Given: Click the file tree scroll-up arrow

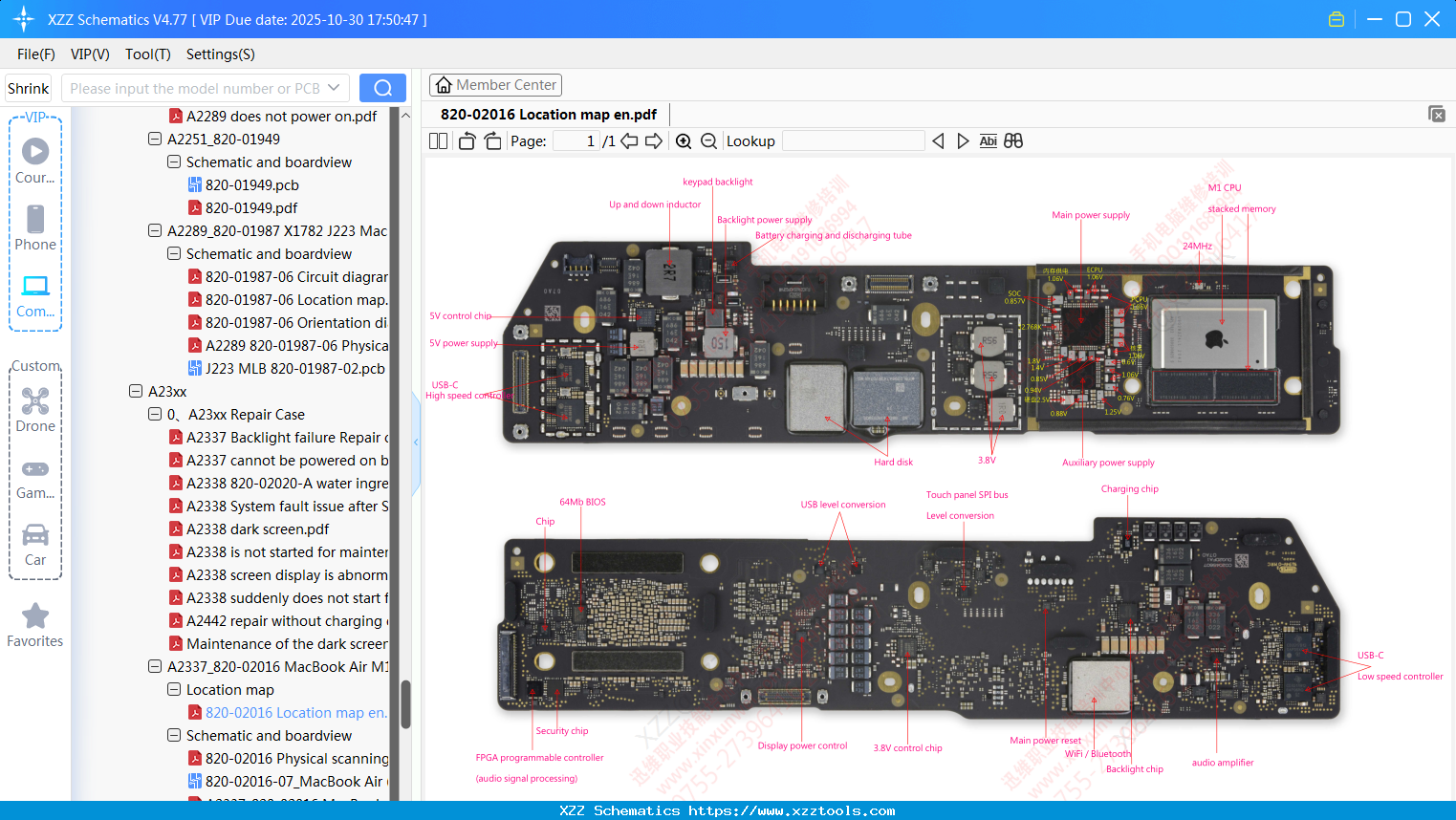Looking at the screenshot, I should click(x=405, y=115).
